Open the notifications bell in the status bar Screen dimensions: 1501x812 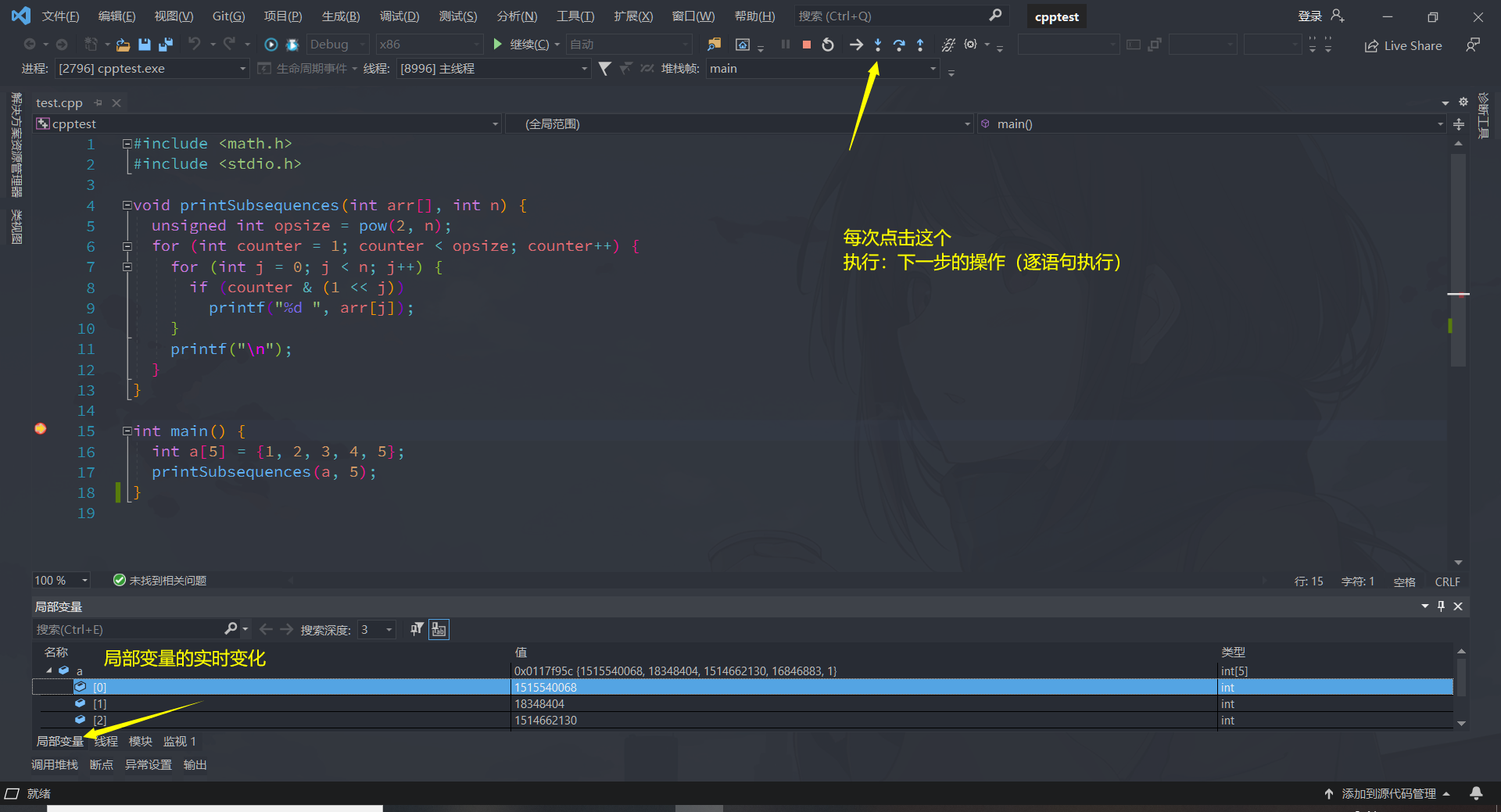pyautogui.click(x=1476, y=794)
